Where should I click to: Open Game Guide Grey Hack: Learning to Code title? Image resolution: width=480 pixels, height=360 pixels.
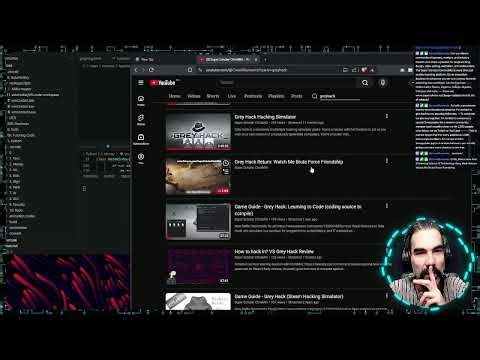(298, 210)
